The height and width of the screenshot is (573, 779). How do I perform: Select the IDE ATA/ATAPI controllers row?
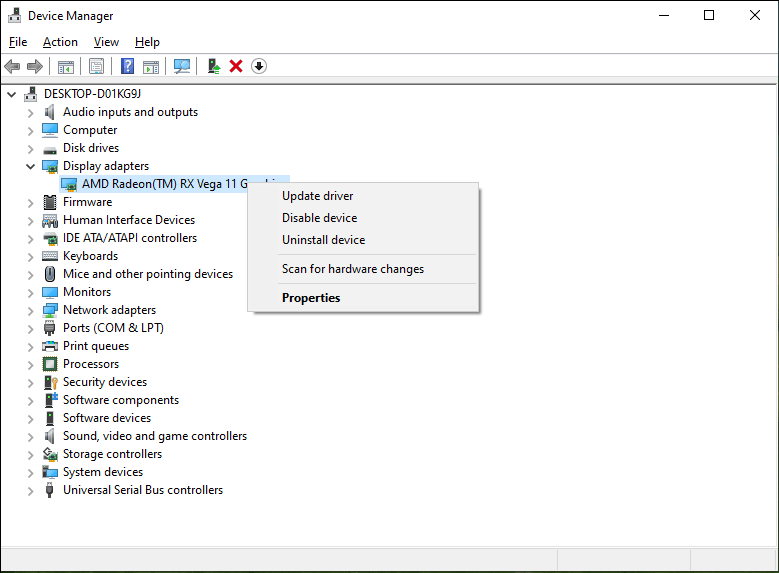point(130,238)
